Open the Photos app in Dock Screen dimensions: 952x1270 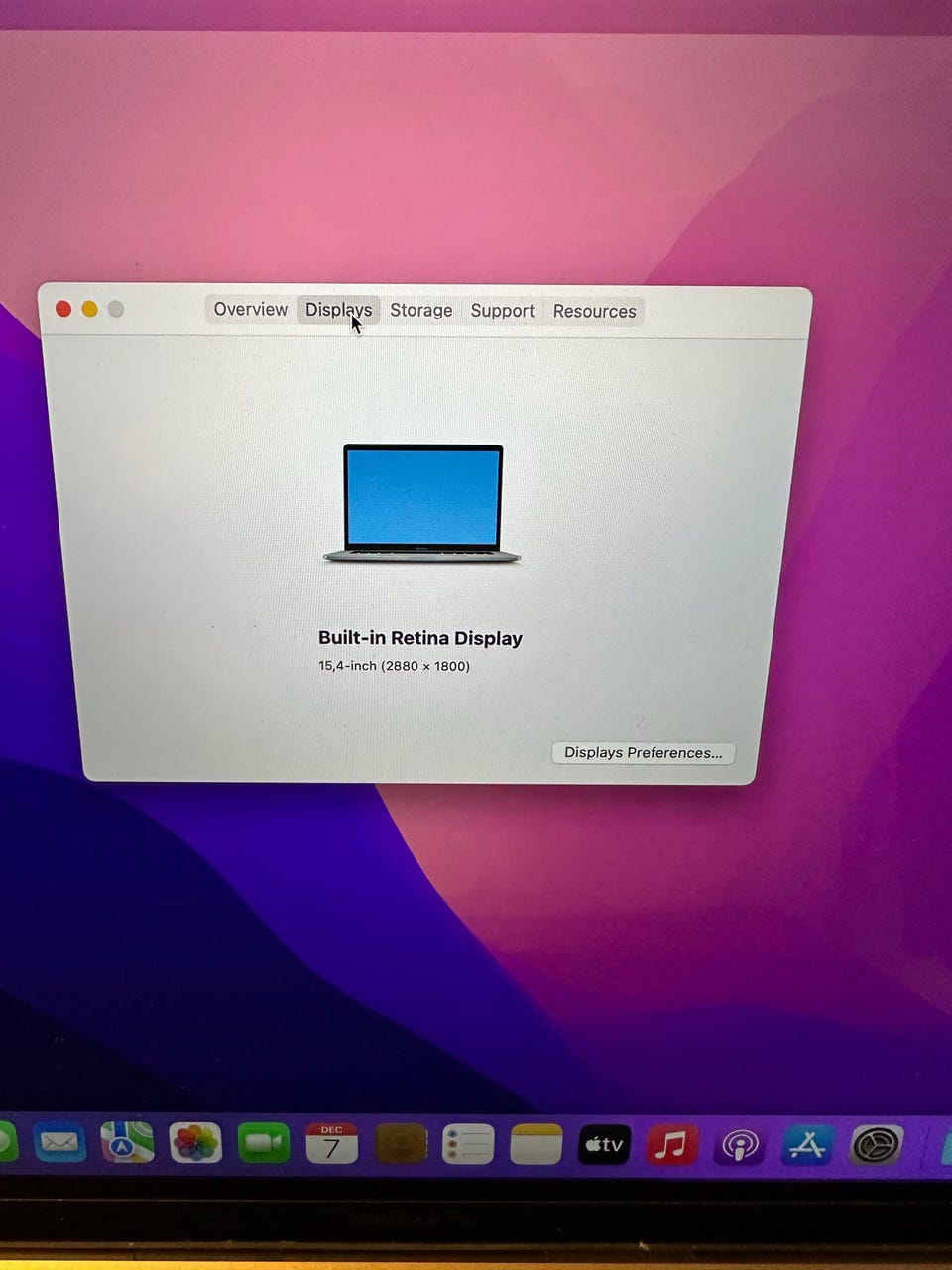click(195, 1143)
